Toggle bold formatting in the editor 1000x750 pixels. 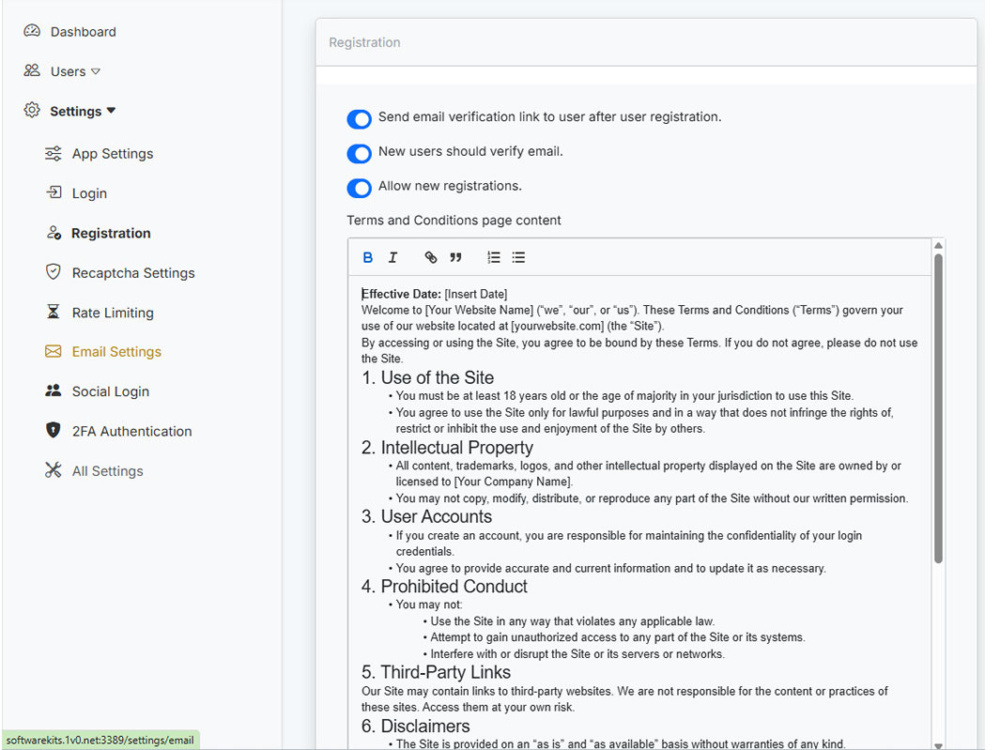pos(368,258)
